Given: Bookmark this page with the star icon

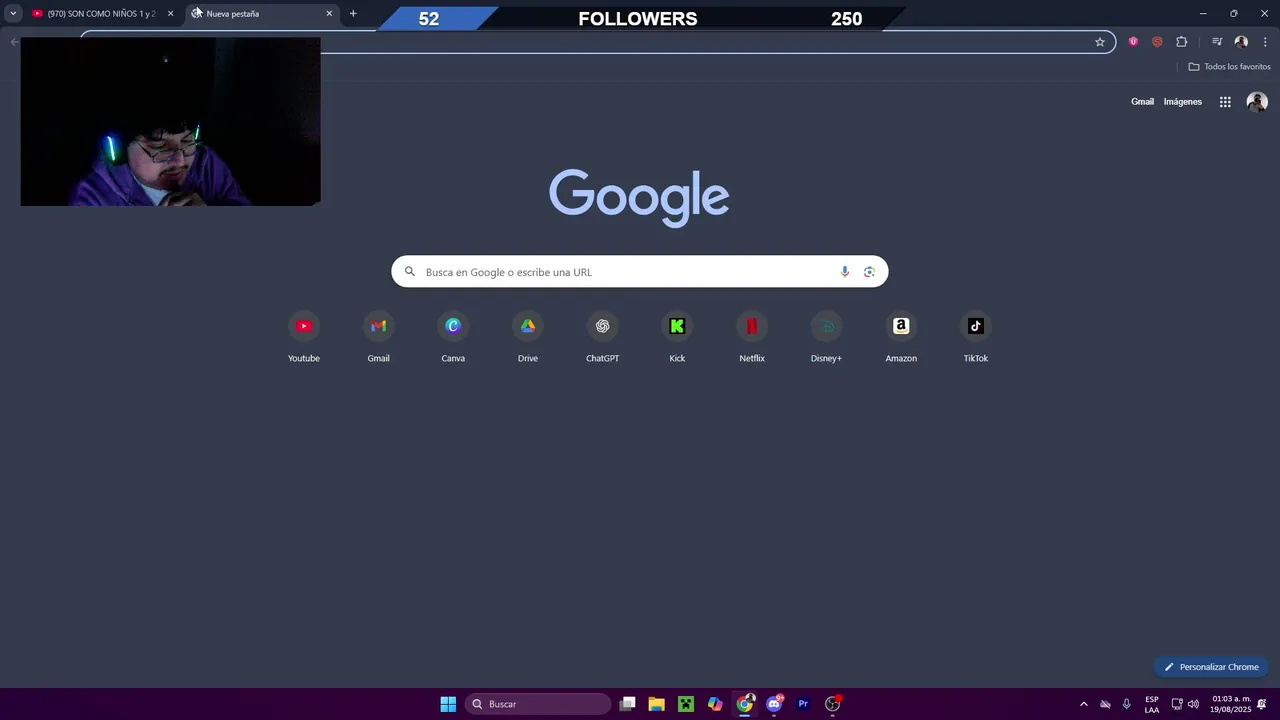Looking at the screenshot, I should [1100, 42].
